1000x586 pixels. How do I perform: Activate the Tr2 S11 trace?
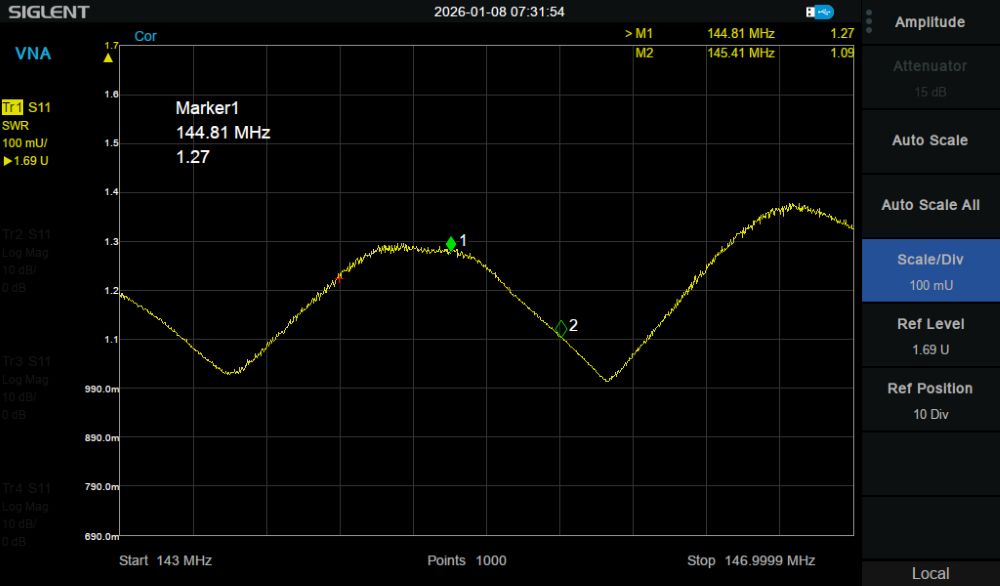[x=26, y=234]
